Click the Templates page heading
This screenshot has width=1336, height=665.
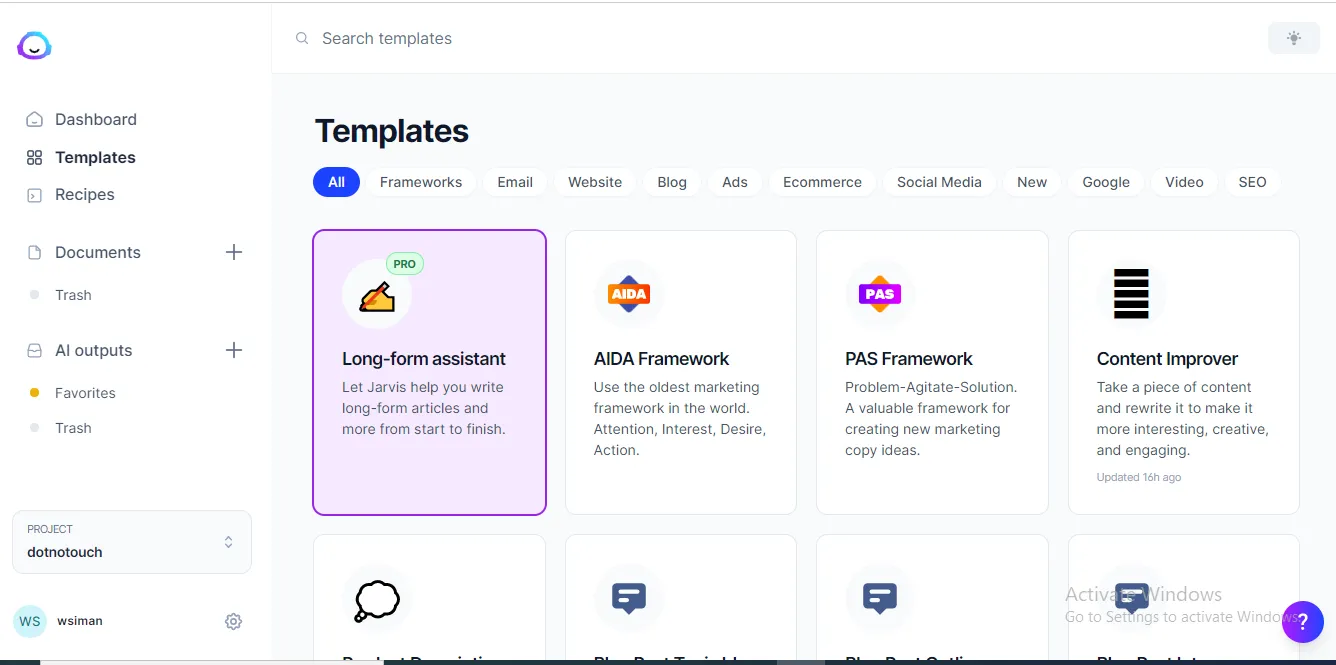click(x=392, y=131)
